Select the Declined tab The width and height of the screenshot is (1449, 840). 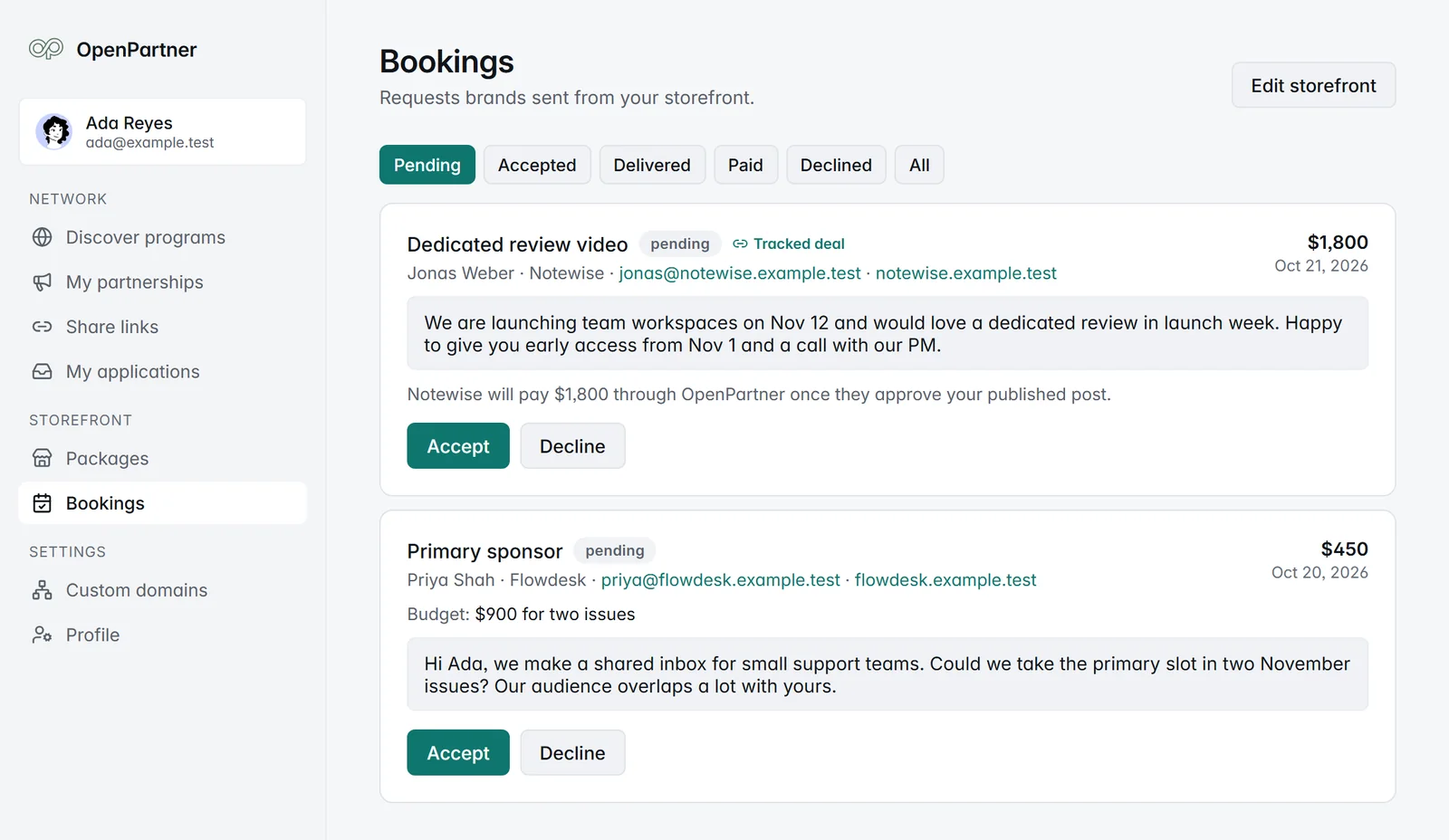(836, 165)
